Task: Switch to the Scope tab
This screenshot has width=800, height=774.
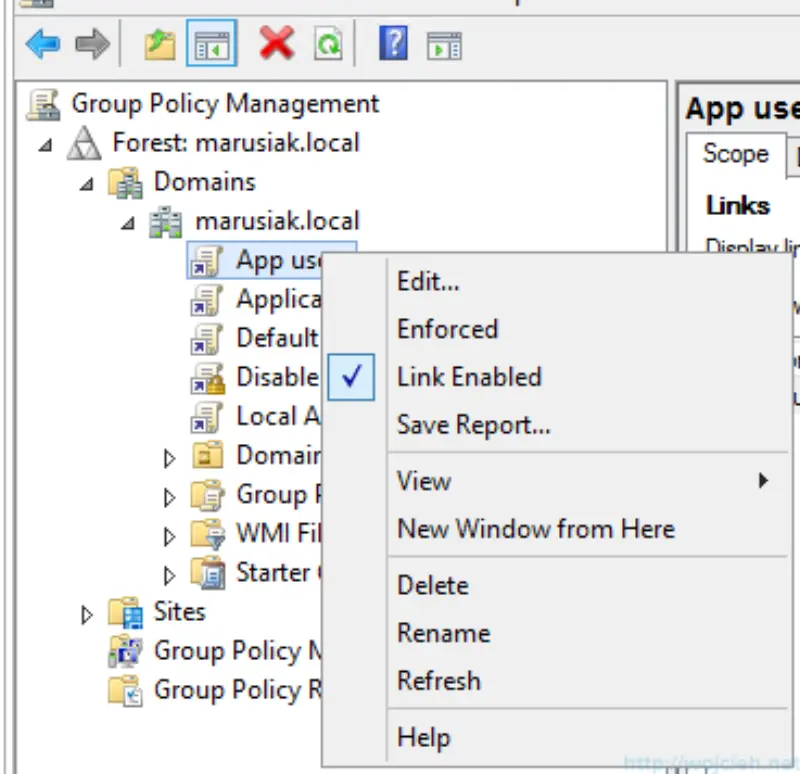Action: click(x=736, y=154)
